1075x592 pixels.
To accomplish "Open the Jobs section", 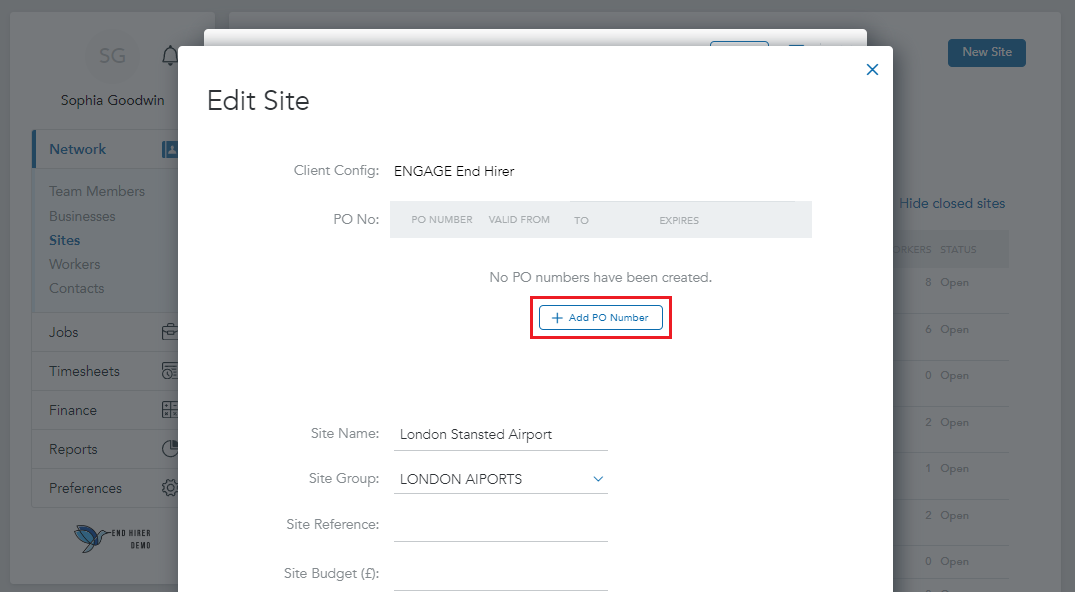I will pos(106,332).
